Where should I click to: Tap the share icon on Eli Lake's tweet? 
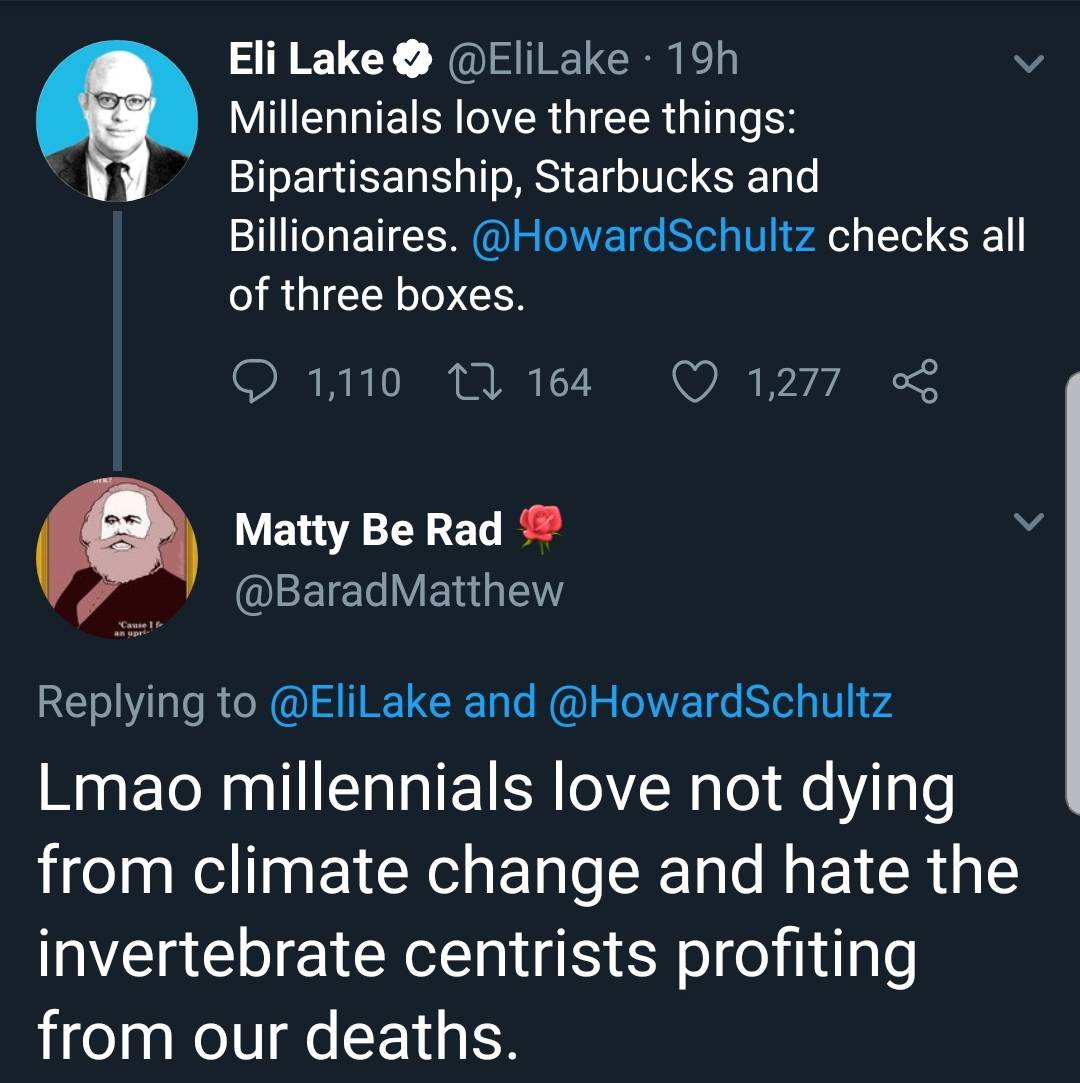[914, 382]
